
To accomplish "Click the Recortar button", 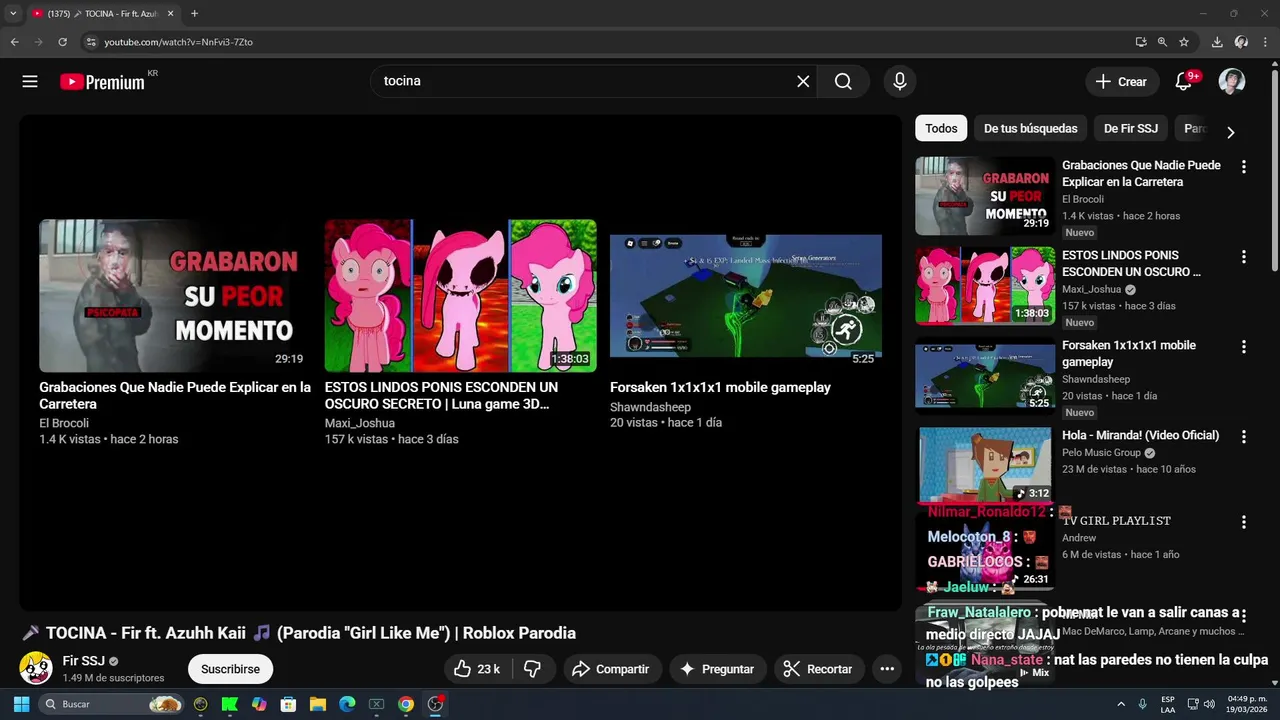I will point(819,669).
